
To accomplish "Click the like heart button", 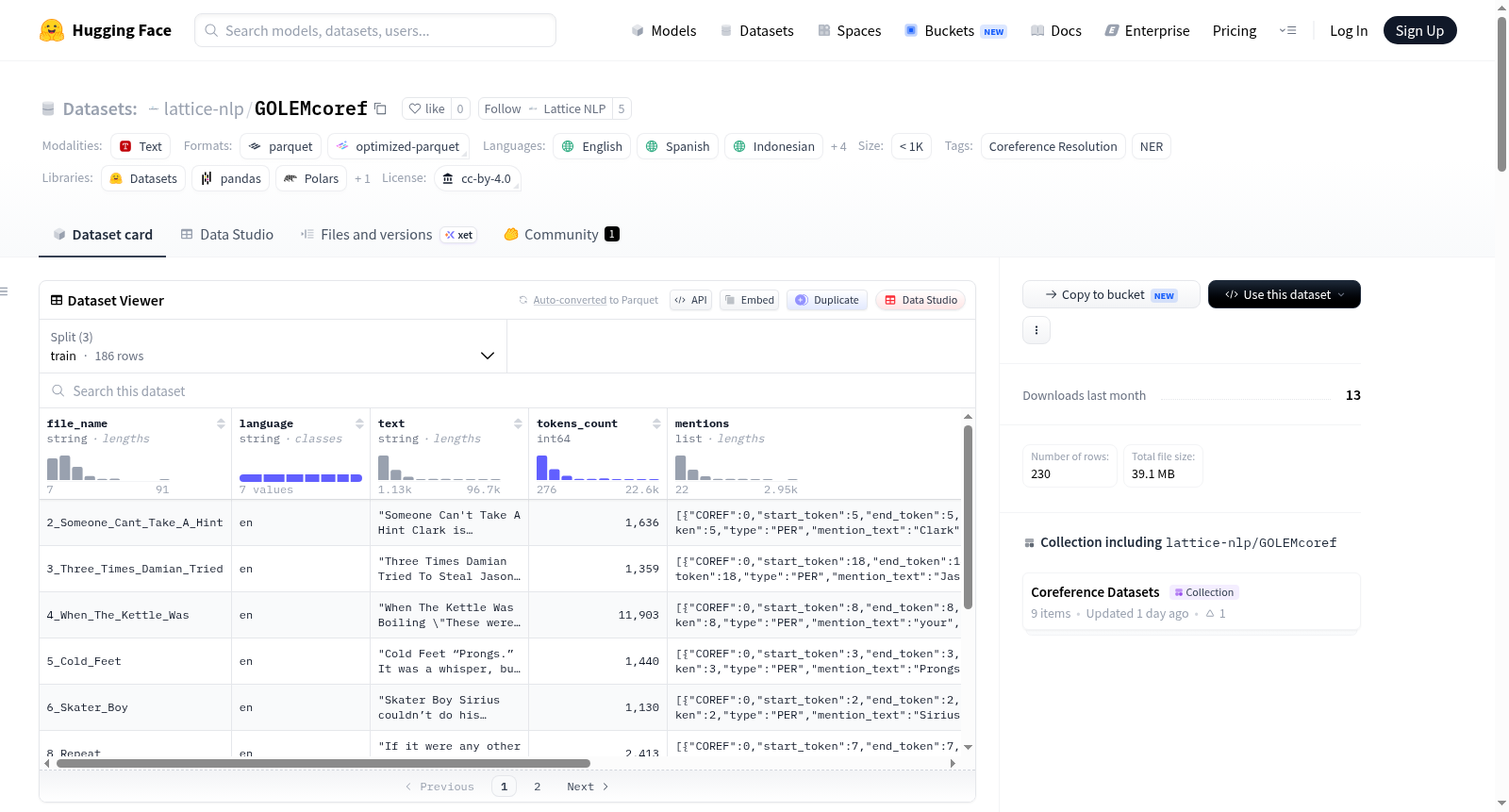I will point(426,108).
